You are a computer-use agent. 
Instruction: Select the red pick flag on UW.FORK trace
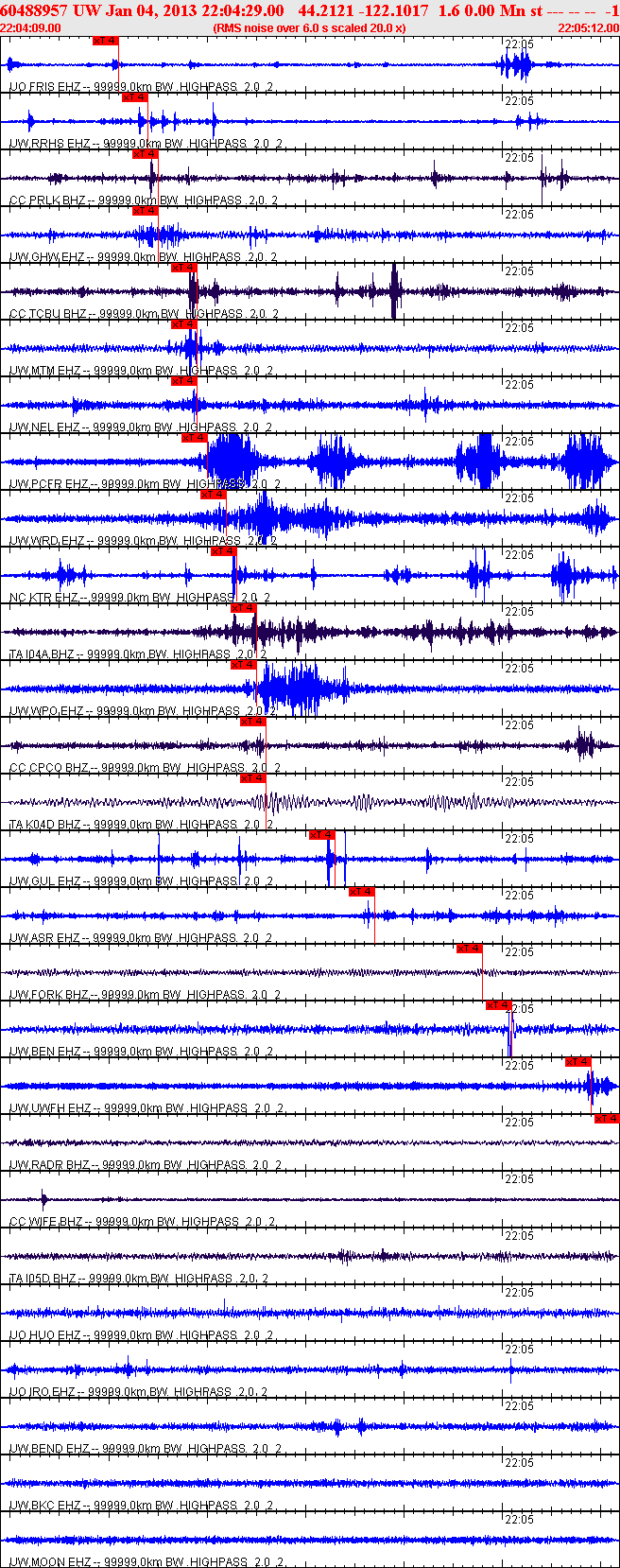coord(470,949)
